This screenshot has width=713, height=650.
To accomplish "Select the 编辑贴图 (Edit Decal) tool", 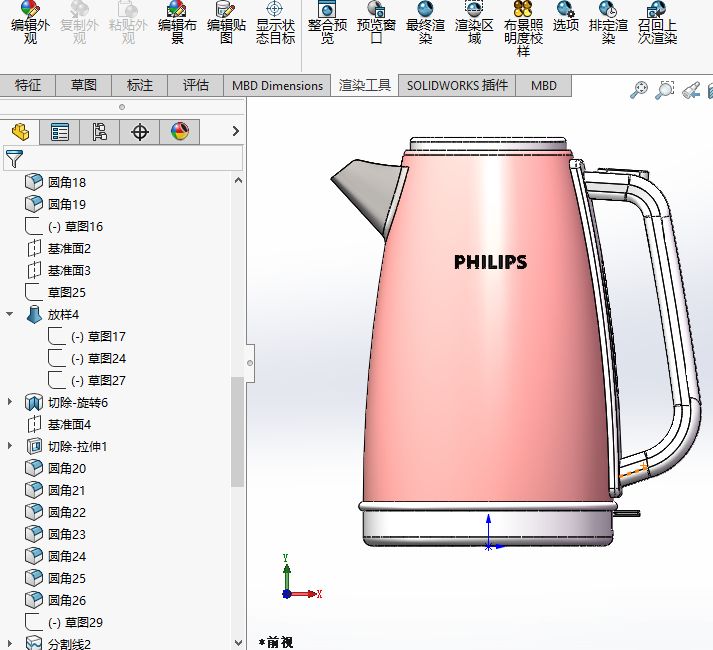I will click(226, 23).
